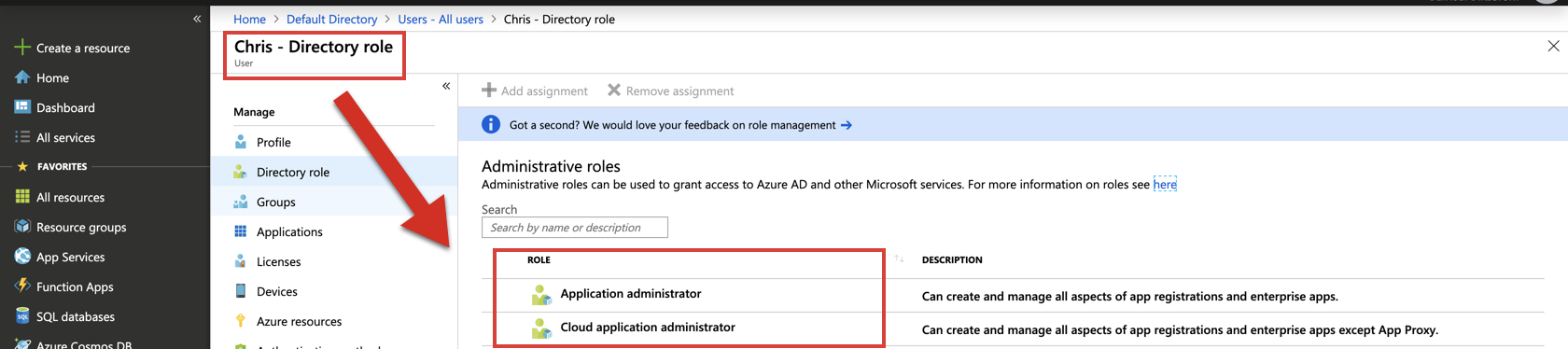Viewport: 1568px width, 349px height.
Task: Click the DESCRIPTION column header
Action: [952, 259]
